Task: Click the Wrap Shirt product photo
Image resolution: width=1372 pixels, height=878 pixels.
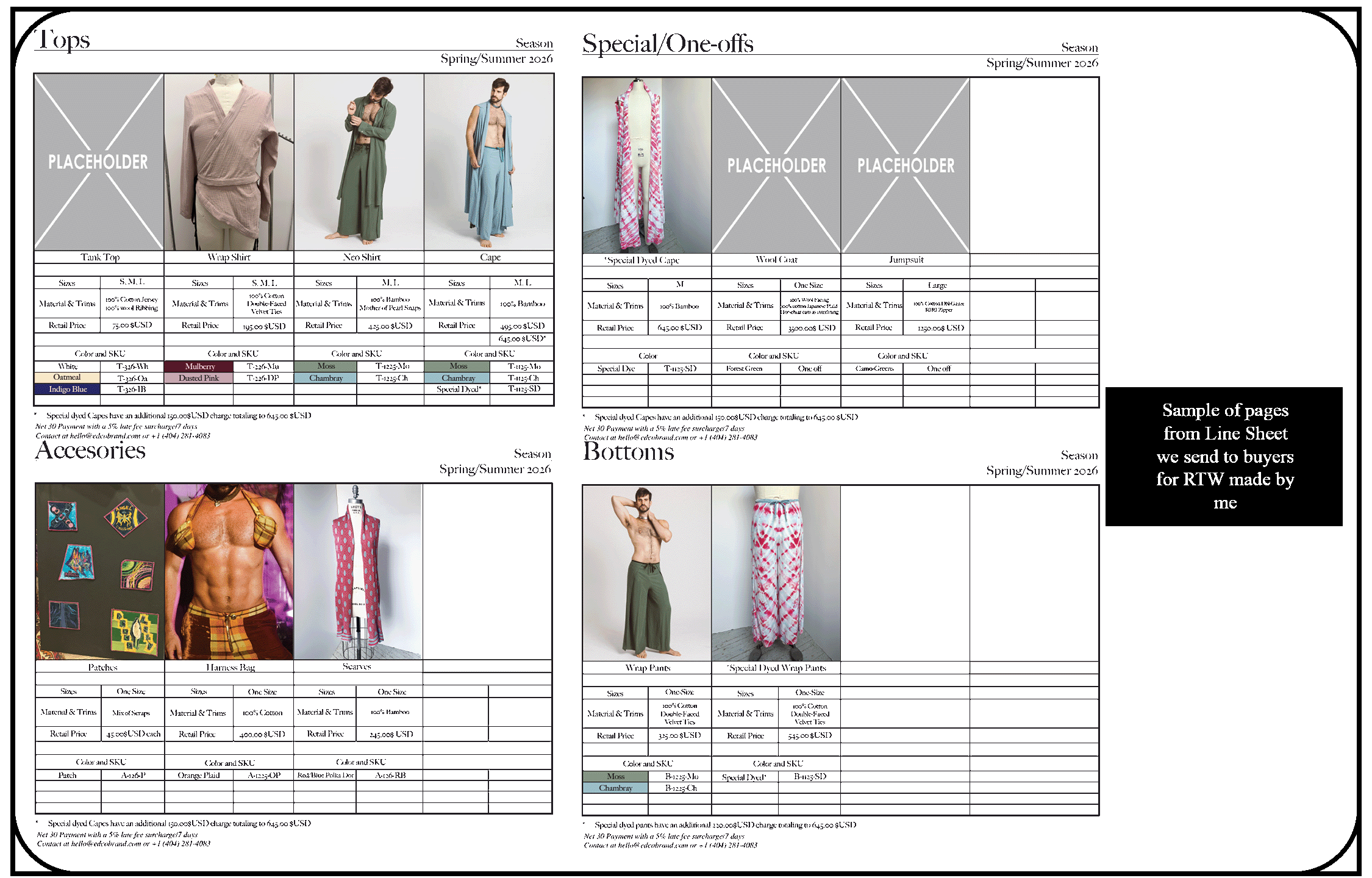Action: 229,162
